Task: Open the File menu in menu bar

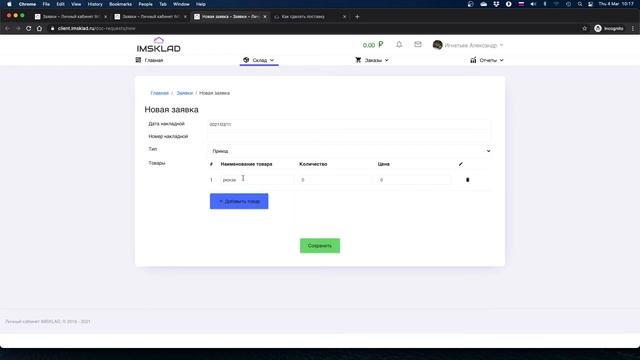Action: coord(46,4)
